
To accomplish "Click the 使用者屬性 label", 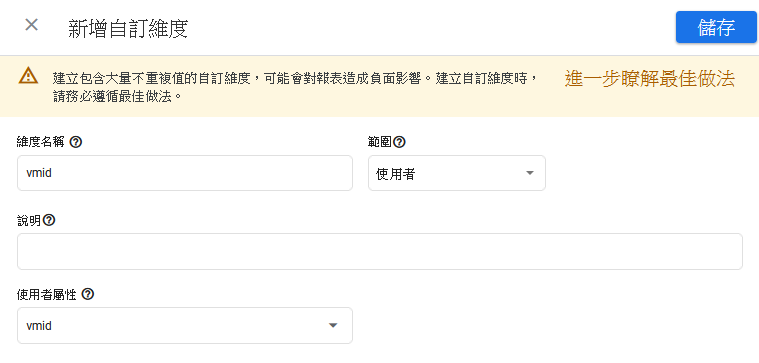I will (x=47, y=294).
